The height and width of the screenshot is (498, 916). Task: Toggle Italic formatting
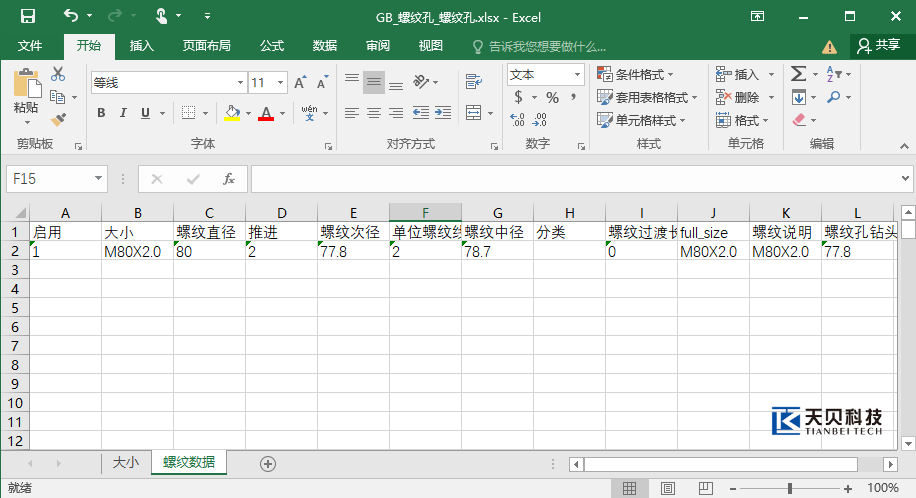pyautogui.click(x=122, y=113)
